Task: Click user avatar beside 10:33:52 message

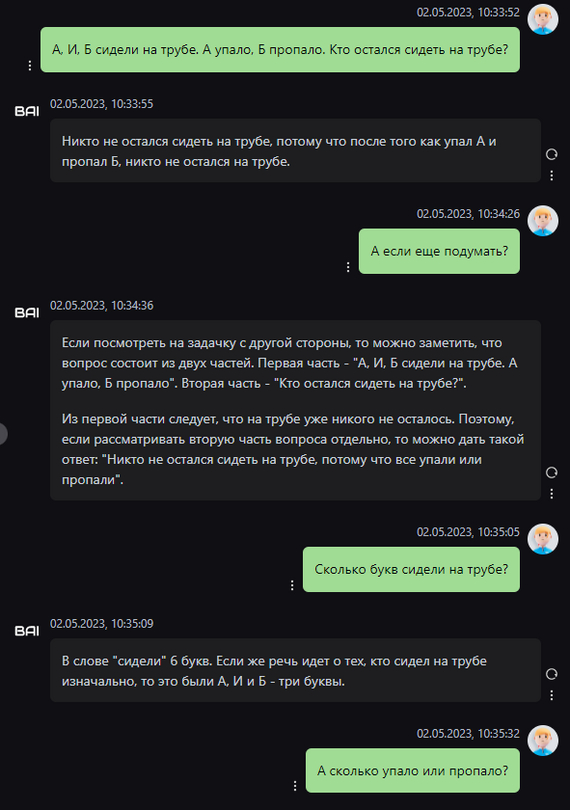Action: (x=543, y=19)
